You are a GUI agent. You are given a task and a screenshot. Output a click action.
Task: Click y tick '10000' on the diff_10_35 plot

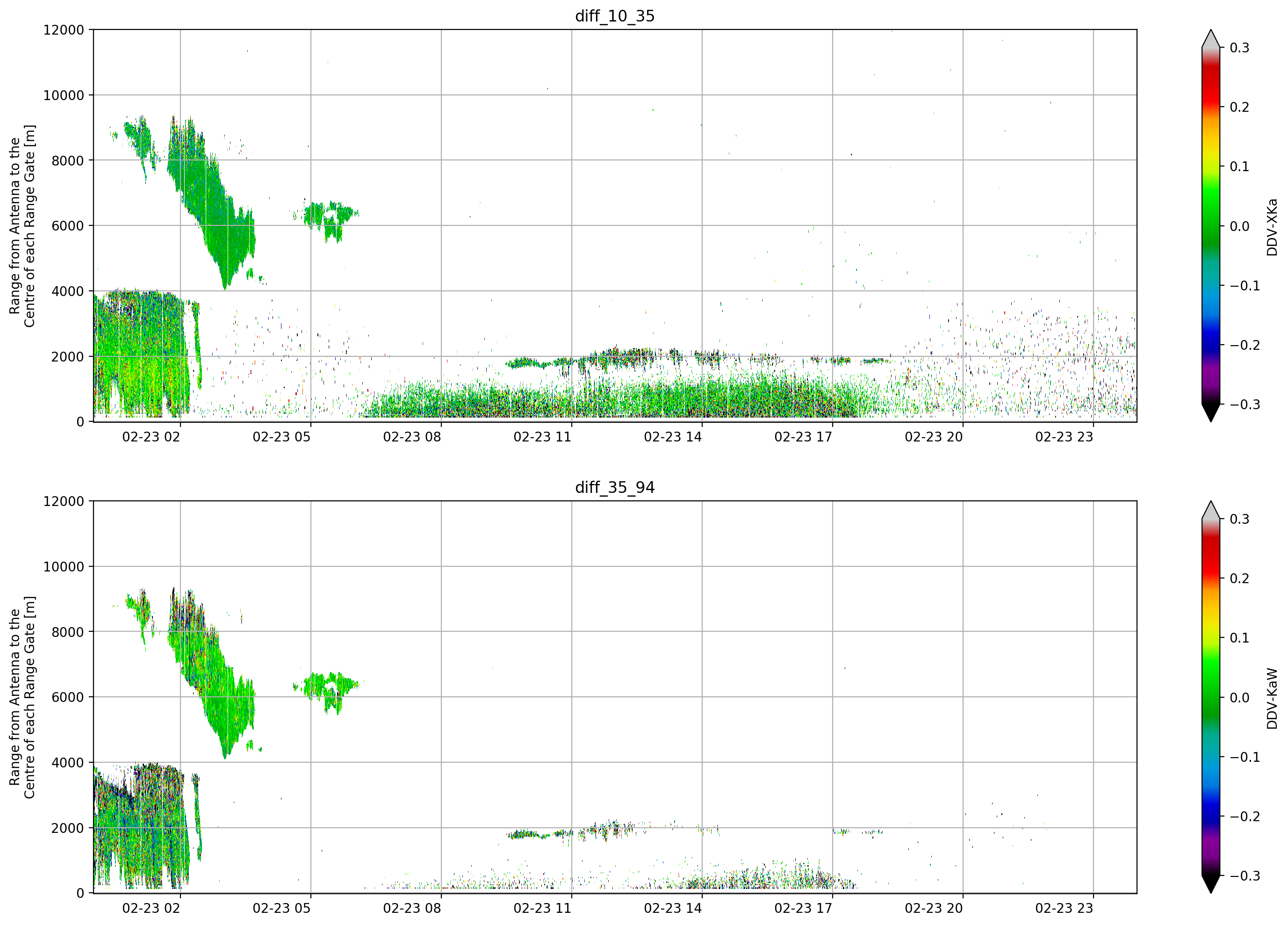64,95
